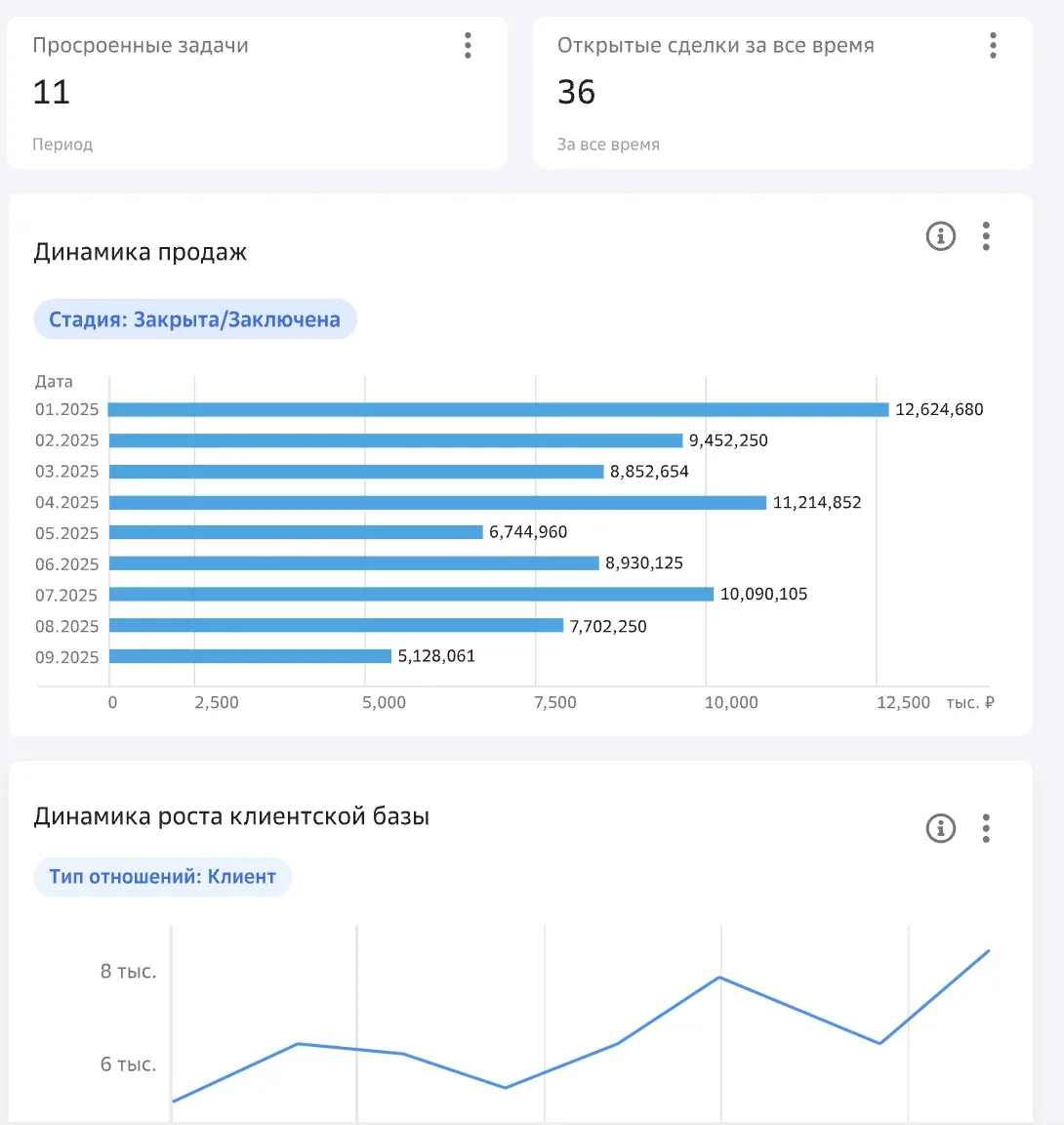Show info for Динамика продаж chart
The height and width of the screenshot is (1125, 1064).
[941, 236]
